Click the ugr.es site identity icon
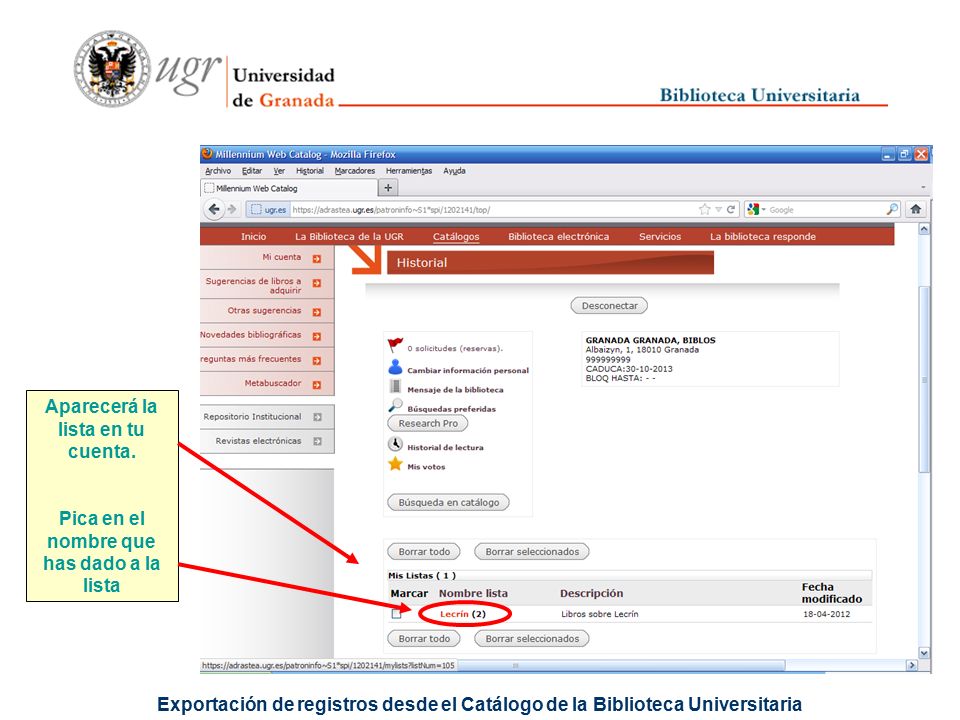 click(268, 209)
